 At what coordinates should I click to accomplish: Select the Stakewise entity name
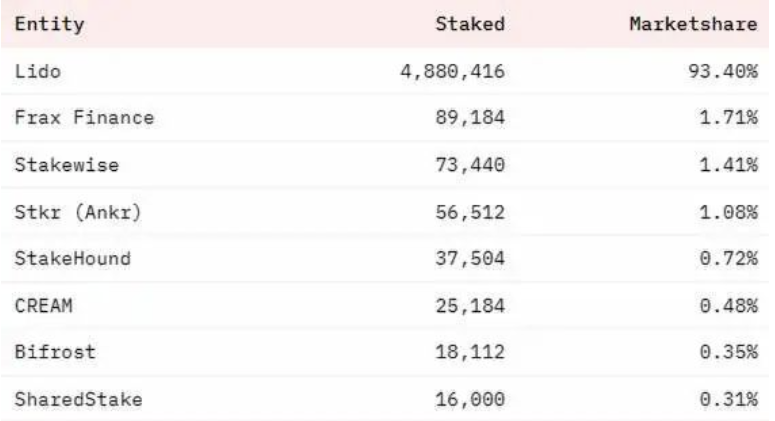67,165
